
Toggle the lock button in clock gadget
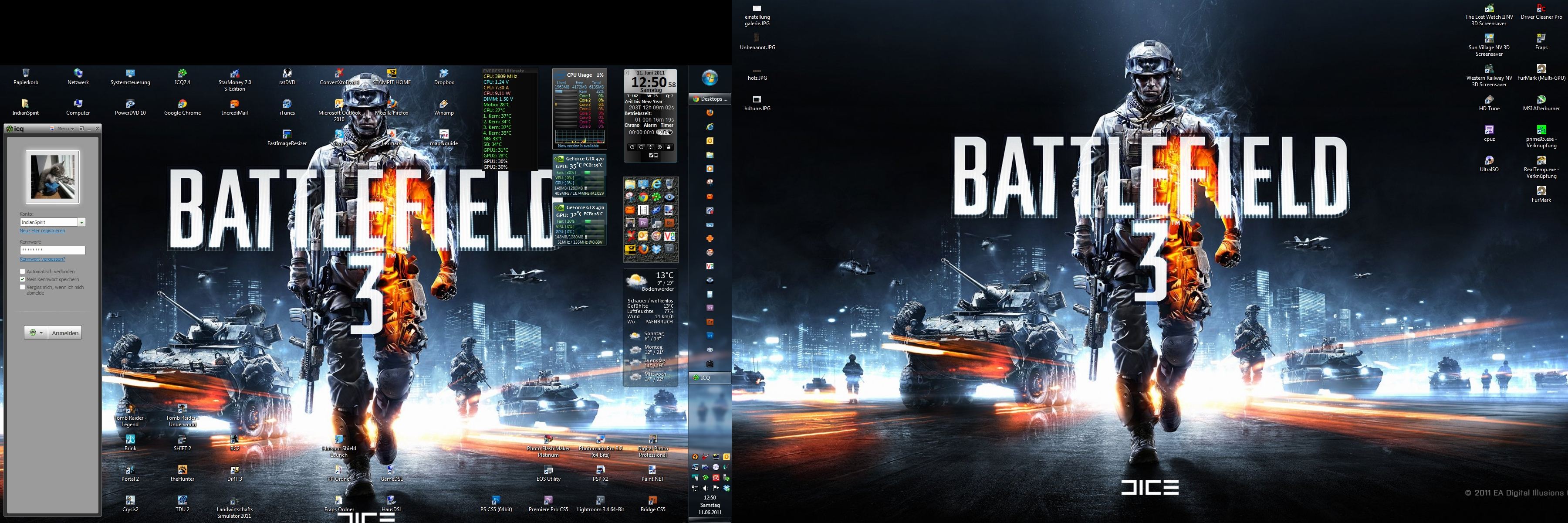click(x=669, y=147)
